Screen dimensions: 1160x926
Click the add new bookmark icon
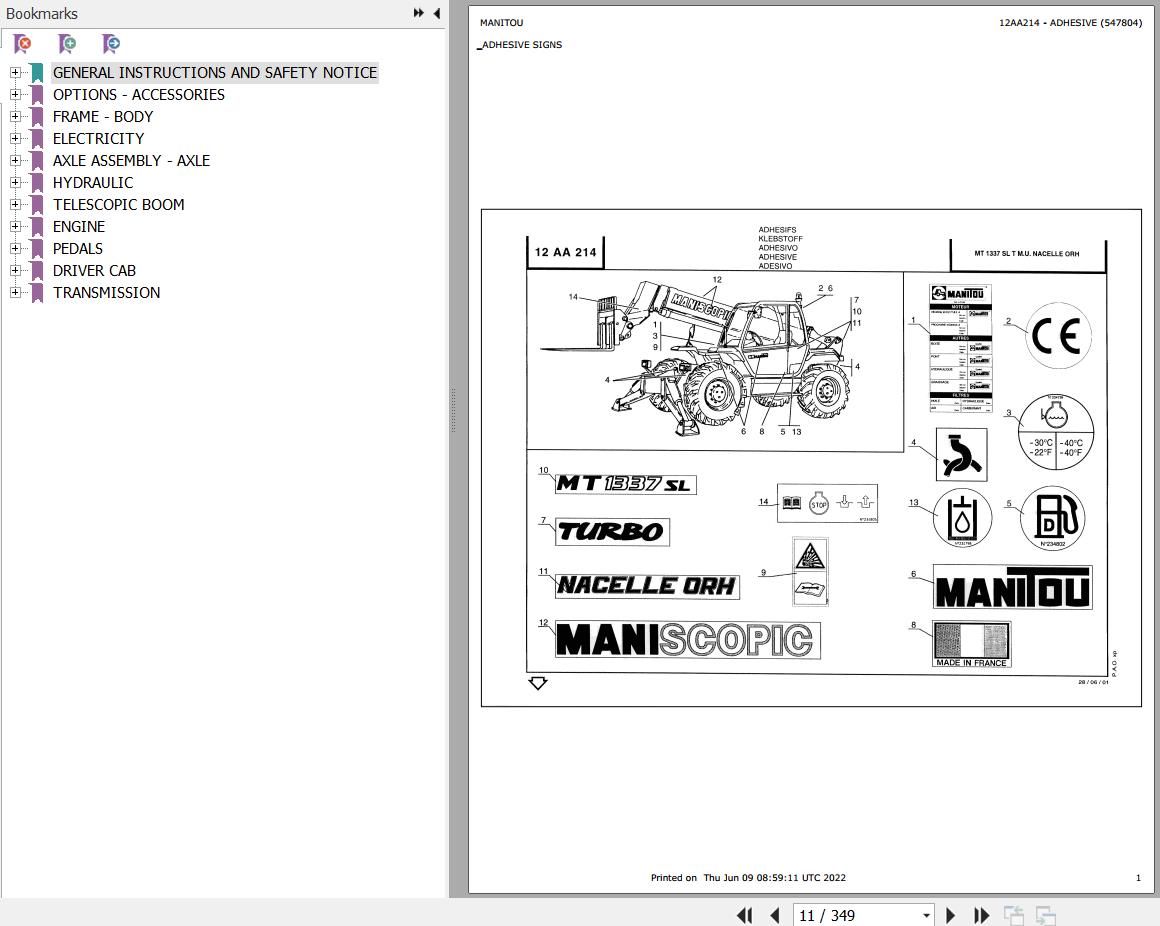[67, 44]
